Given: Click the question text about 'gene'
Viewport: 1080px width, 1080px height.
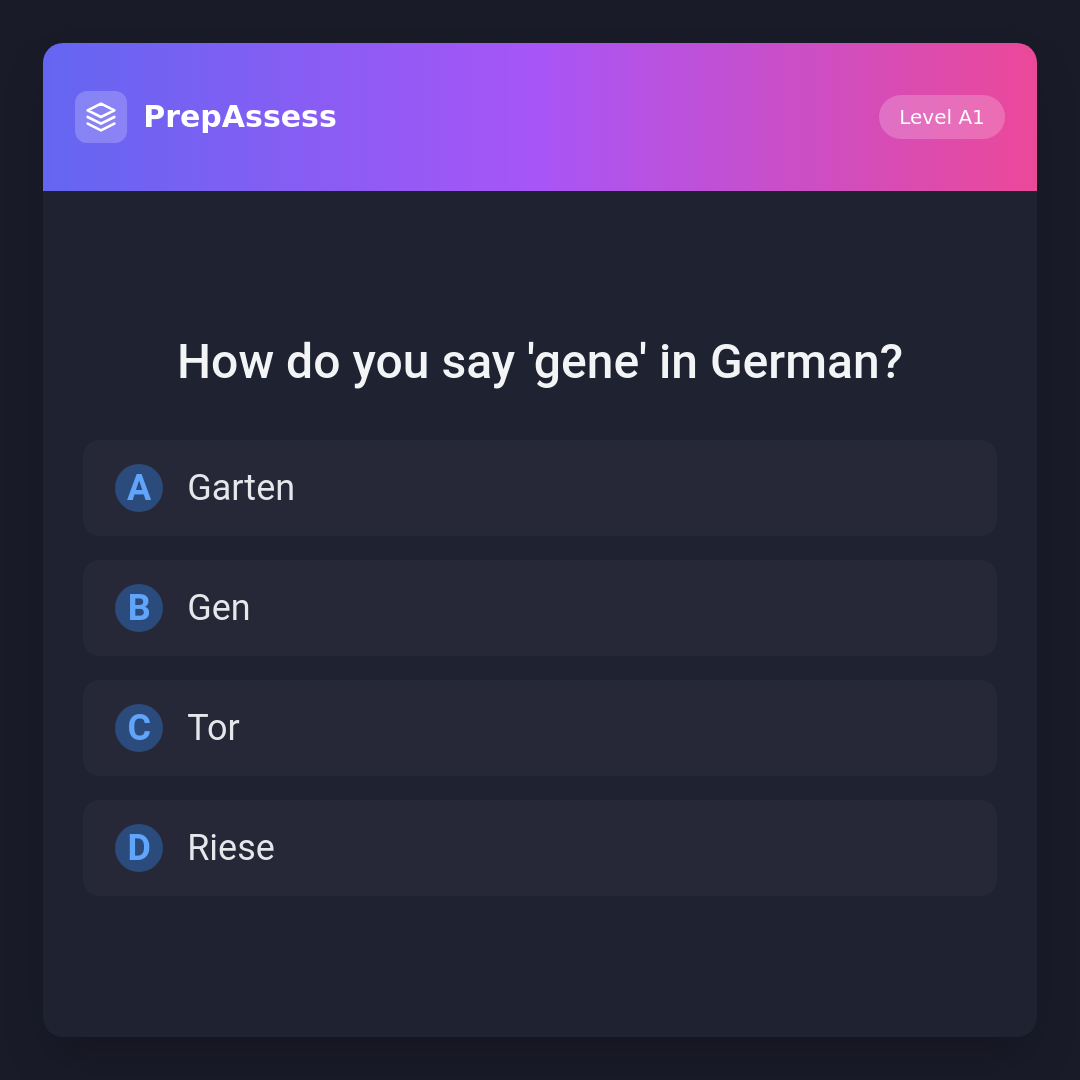Looking at the screenshot, I should click(540, 362).
